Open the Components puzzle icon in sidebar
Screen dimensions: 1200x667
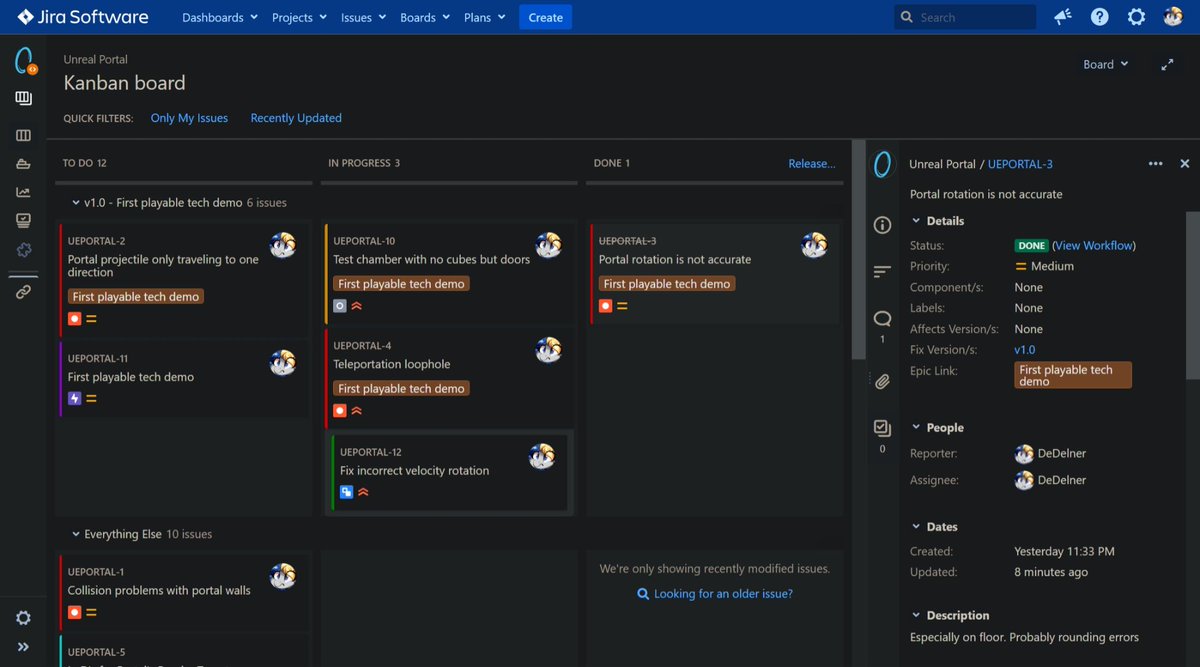[x=24, y=249]
